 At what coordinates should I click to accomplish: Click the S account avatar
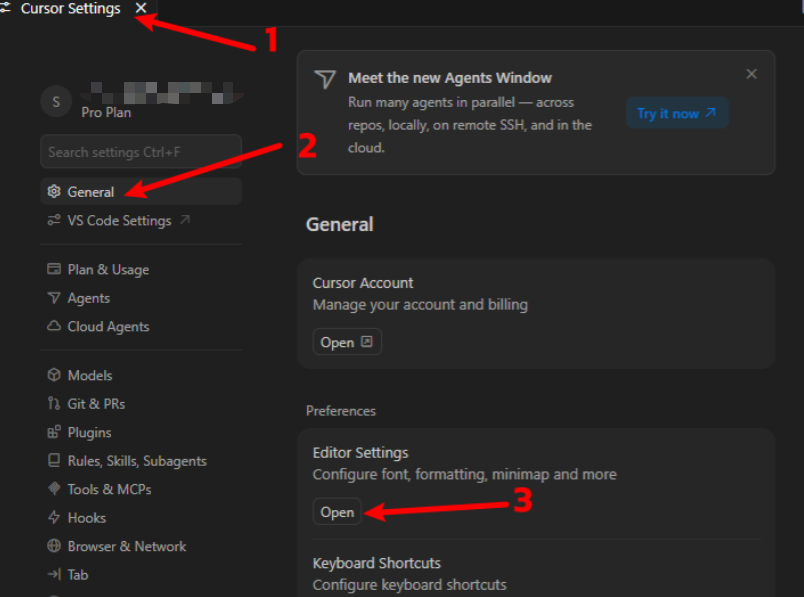pyautogui.click(x=56, y=101)
